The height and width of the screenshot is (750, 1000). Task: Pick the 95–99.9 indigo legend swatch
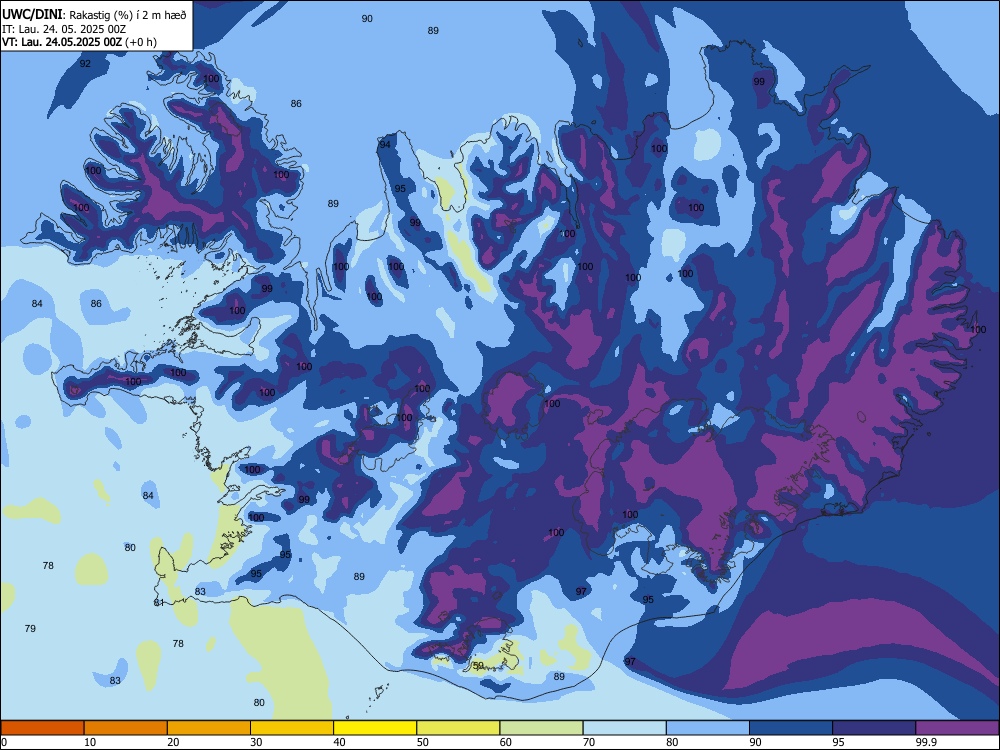874,728
